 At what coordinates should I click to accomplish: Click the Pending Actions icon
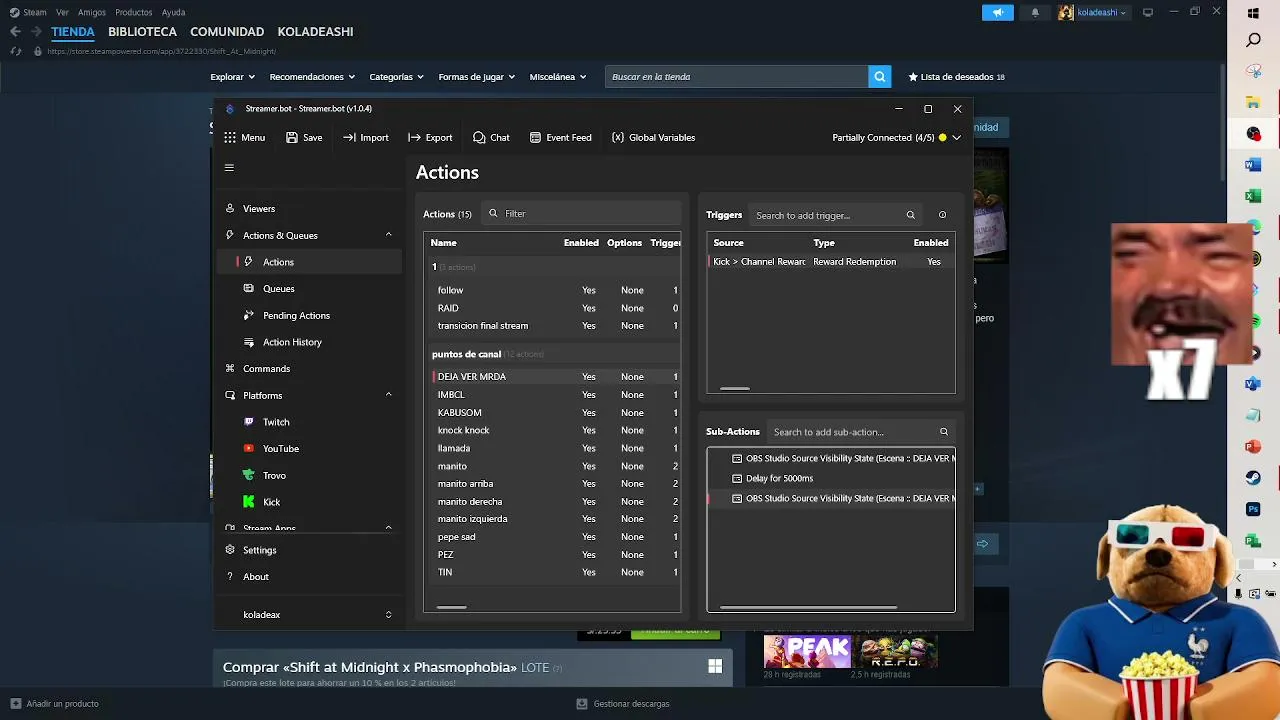point(249,316)
